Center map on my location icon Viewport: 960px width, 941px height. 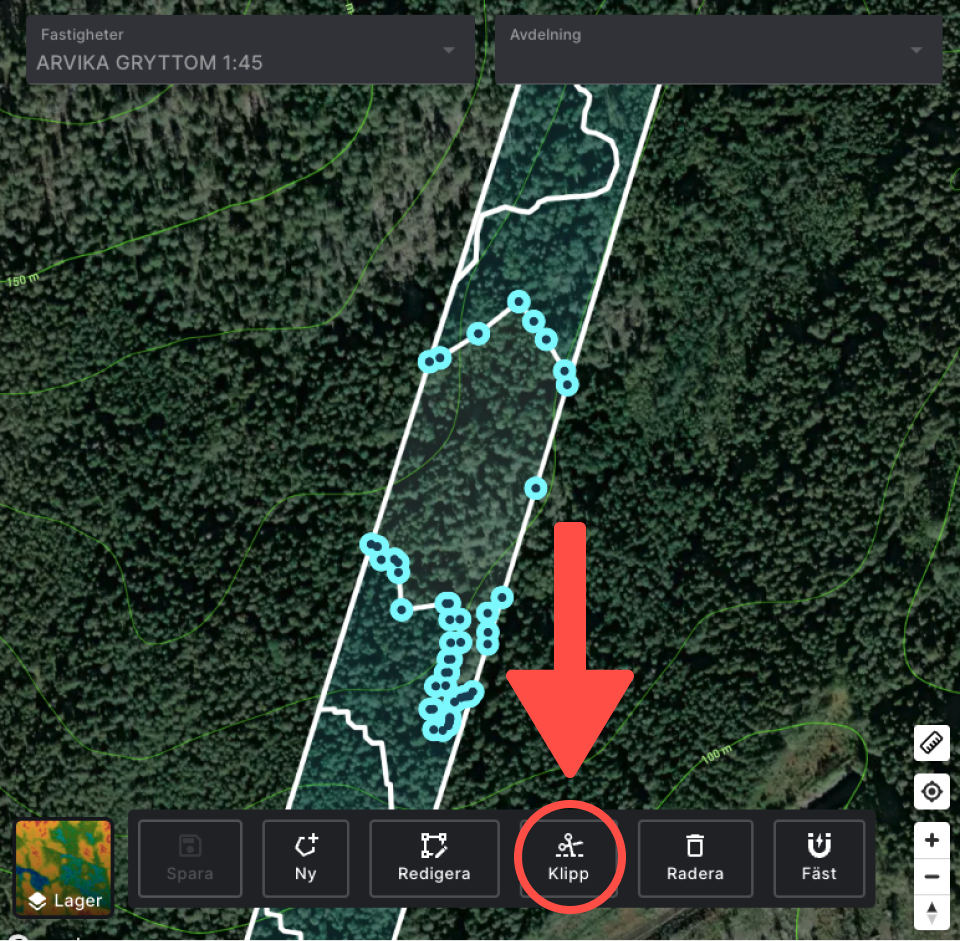(x=931, y=791)
